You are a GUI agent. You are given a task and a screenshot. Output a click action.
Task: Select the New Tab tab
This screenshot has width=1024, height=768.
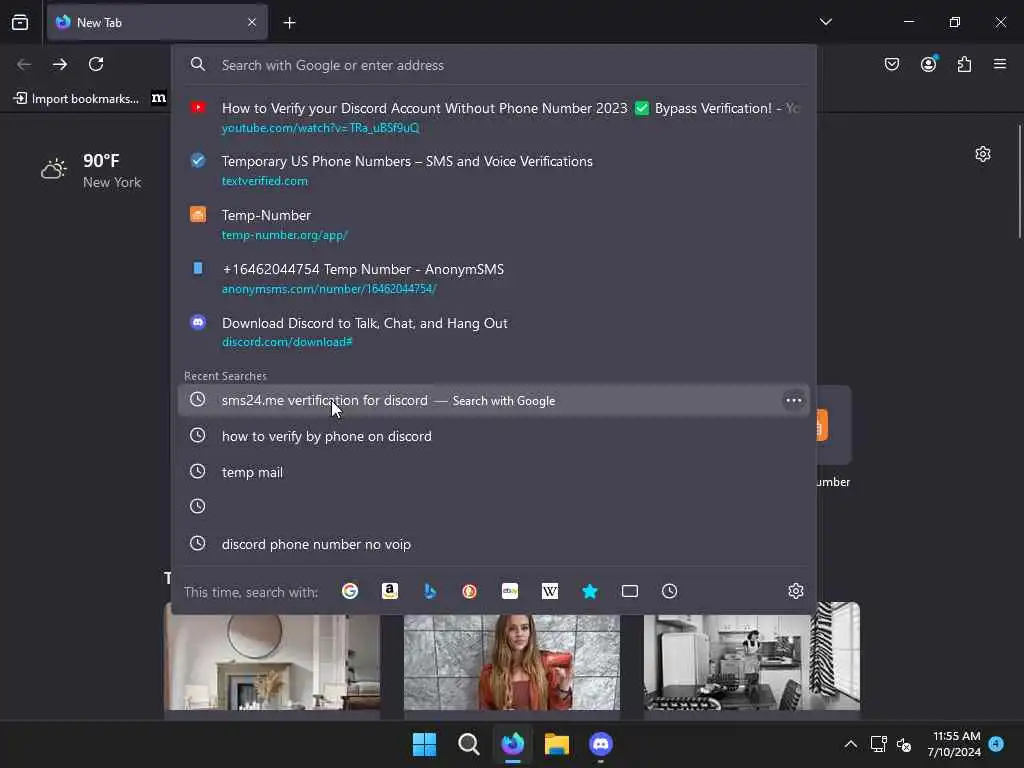[x=157, y=22]
